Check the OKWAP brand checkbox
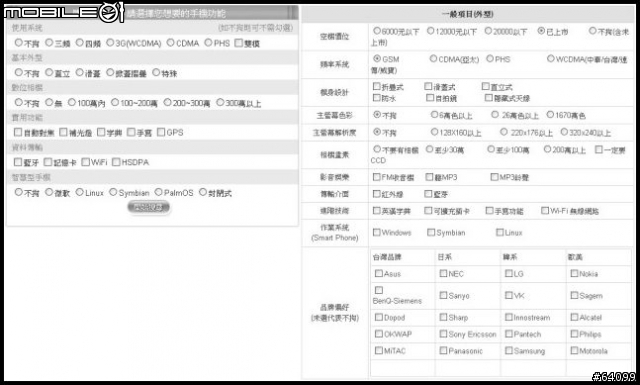 point(379,334)
